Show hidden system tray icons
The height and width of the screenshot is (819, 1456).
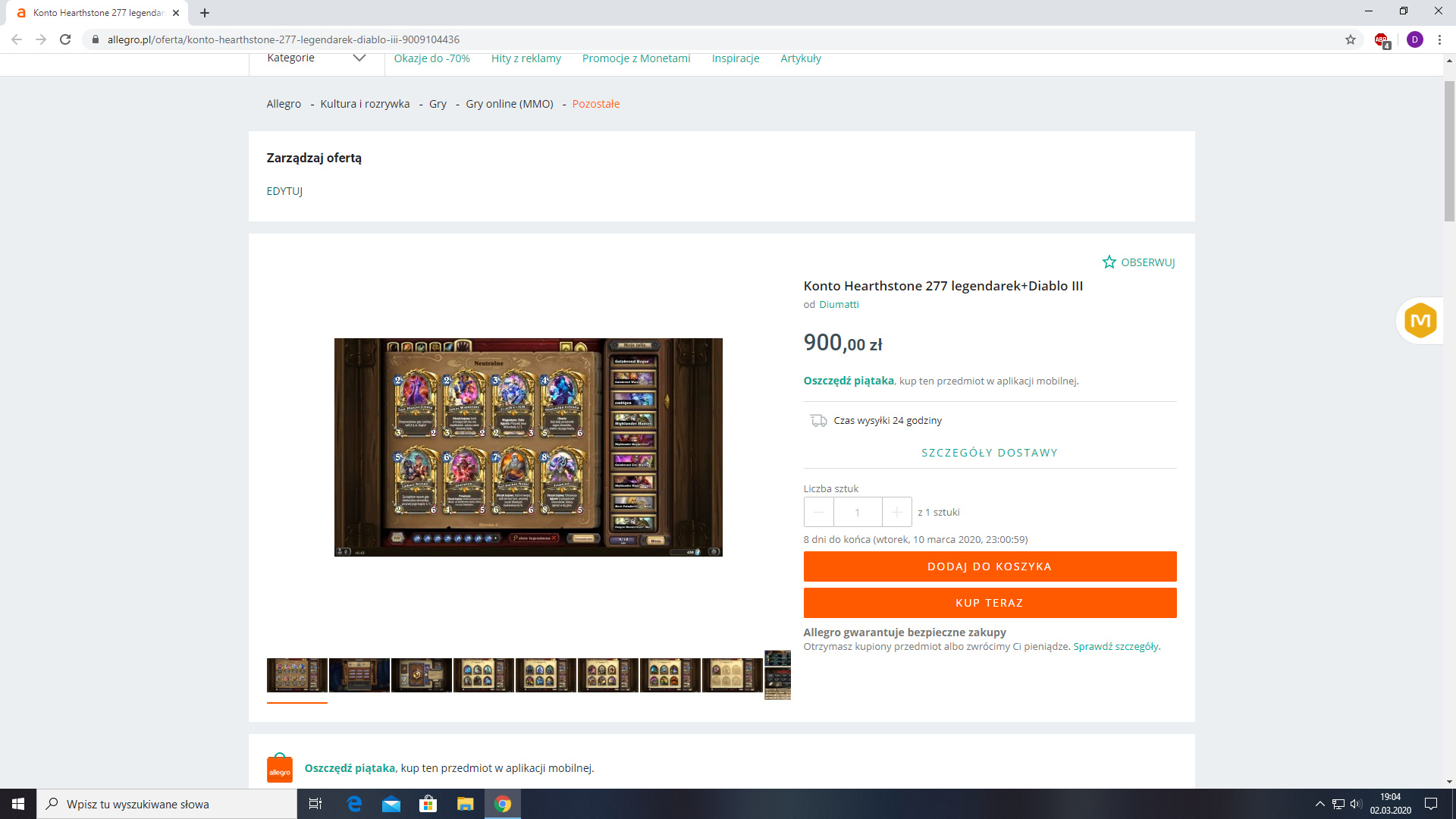(x=1319, y=804)
